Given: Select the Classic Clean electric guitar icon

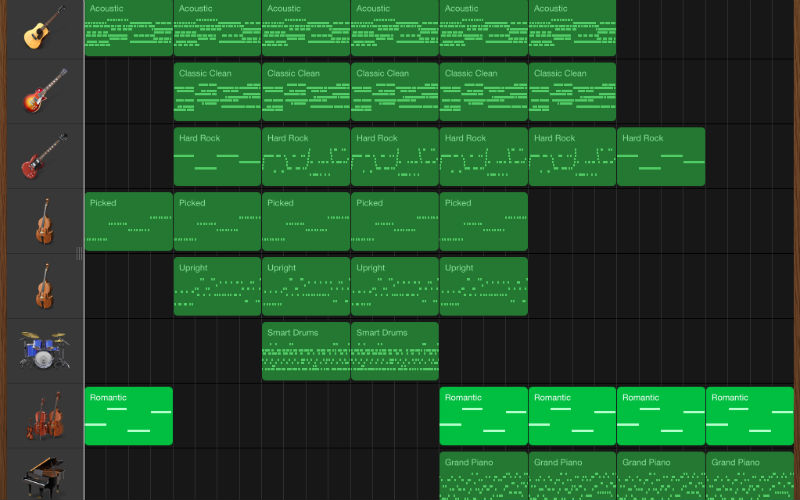Looking at the screenshot, I should [x=45, y=91].
